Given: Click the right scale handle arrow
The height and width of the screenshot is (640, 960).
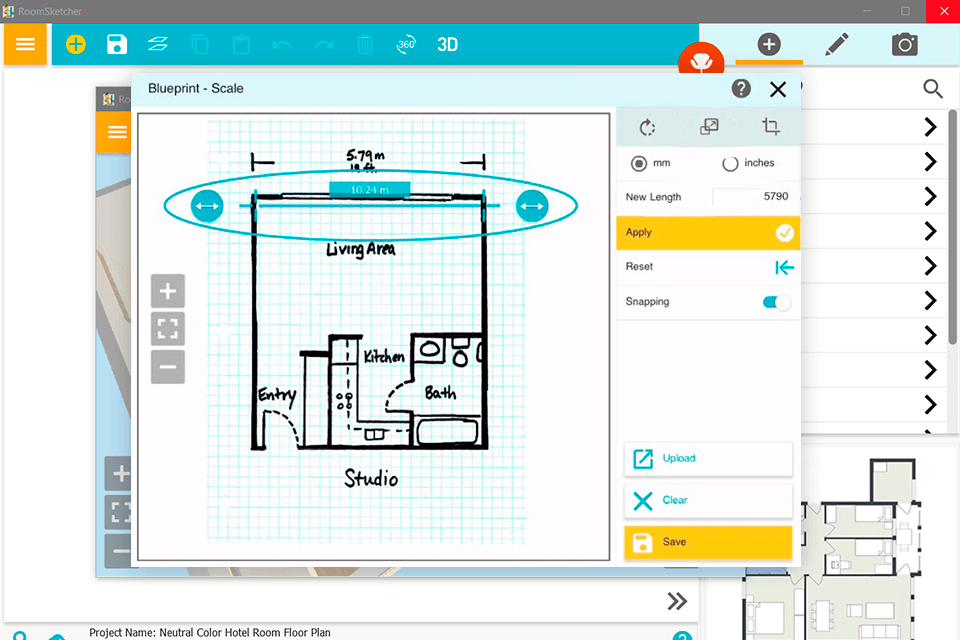Looking at the screenshot, I should [x=531, y=206].
